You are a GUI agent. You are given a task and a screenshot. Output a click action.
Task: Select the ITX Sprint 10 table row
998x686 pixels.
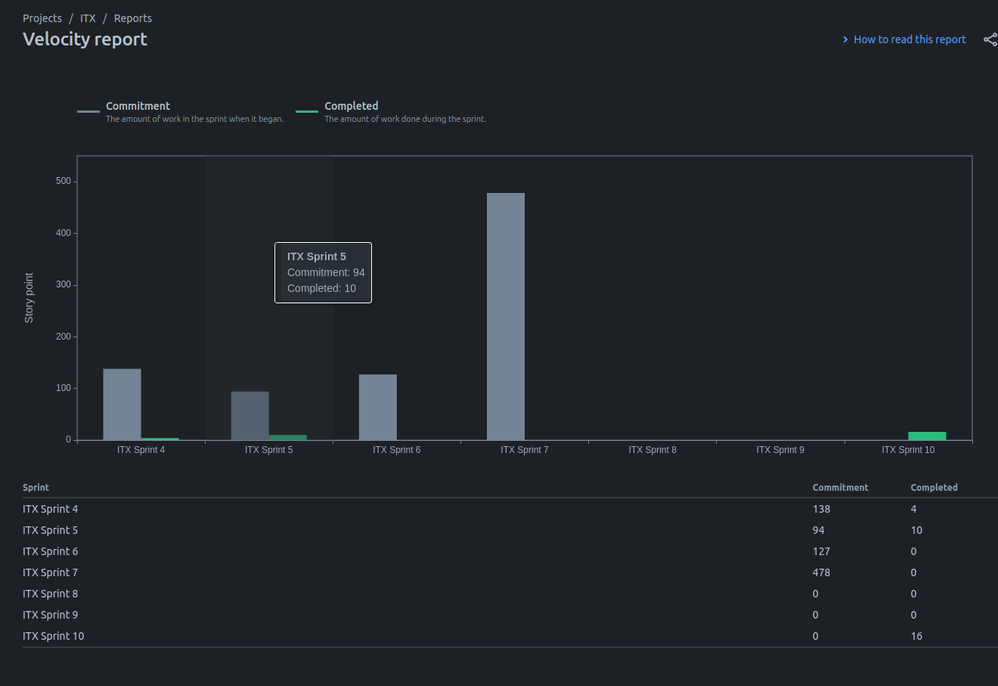tap(510, 636)
